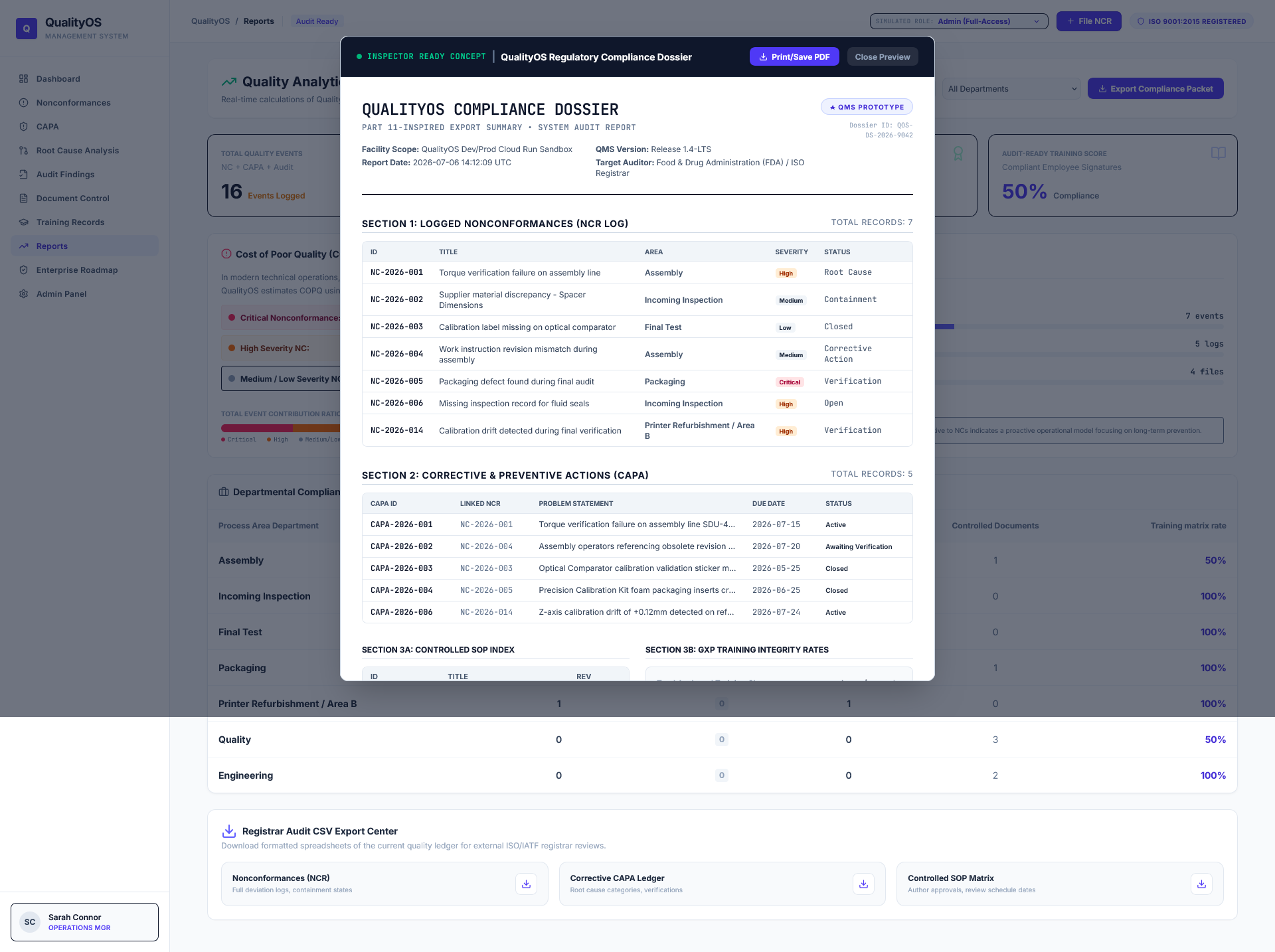Open Dashboard from the sidebar
The image size is (1275, 952).
tap(84, 79)
